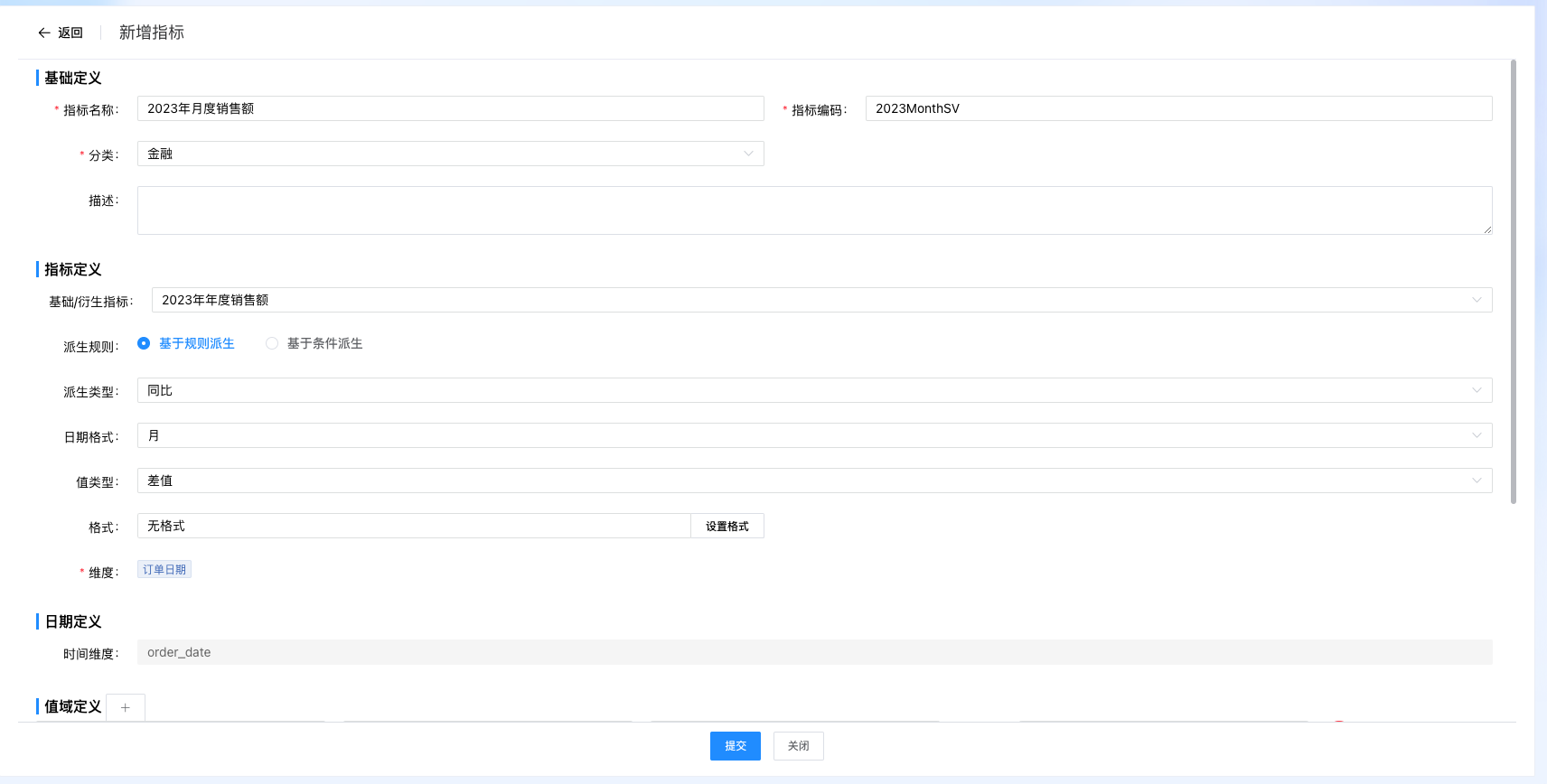Click the plus icon beside 值域定义

(126, 707)
